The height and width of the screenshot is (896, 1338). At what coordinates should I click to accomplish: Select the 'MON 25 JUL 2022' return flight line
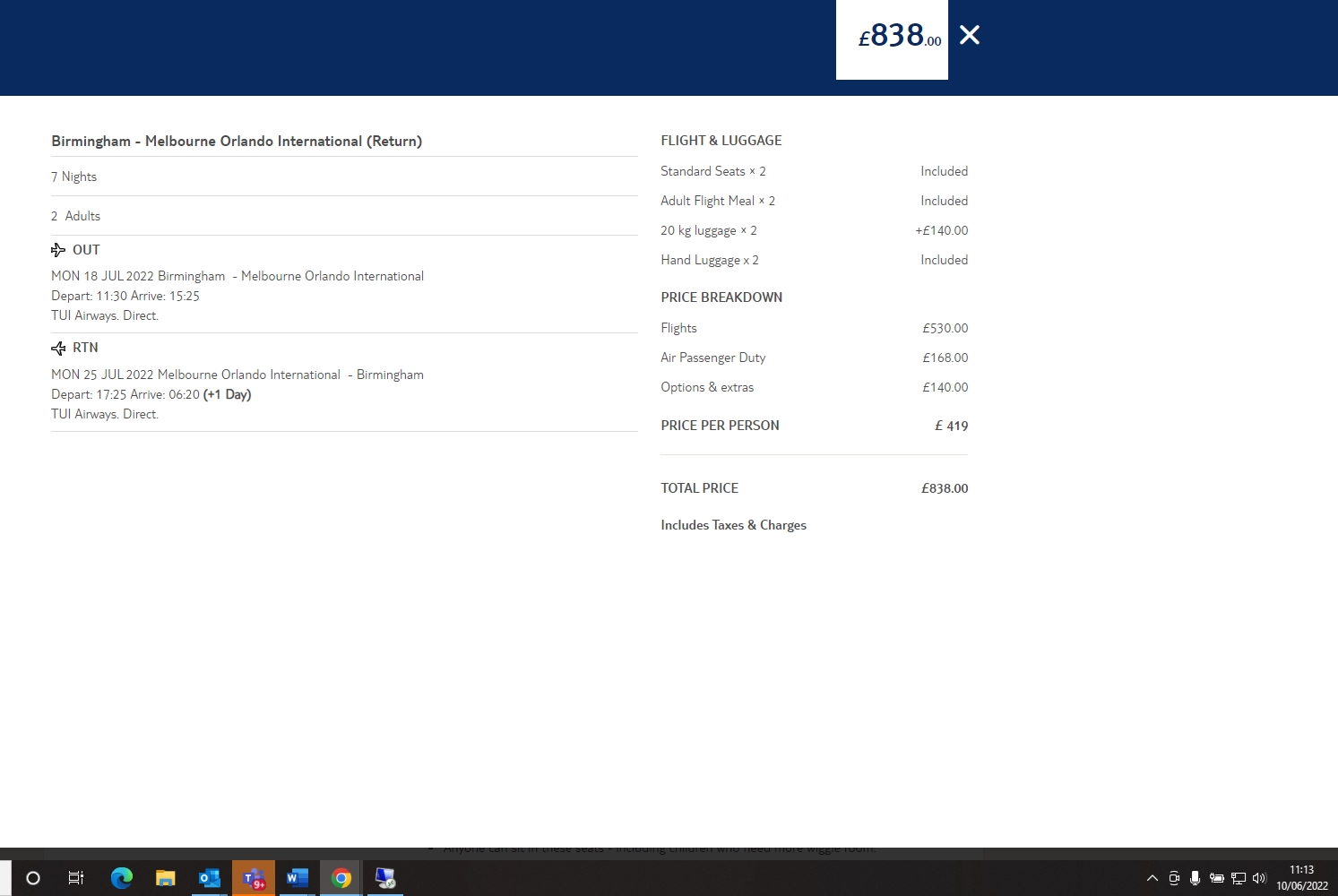tap(237, 375)
